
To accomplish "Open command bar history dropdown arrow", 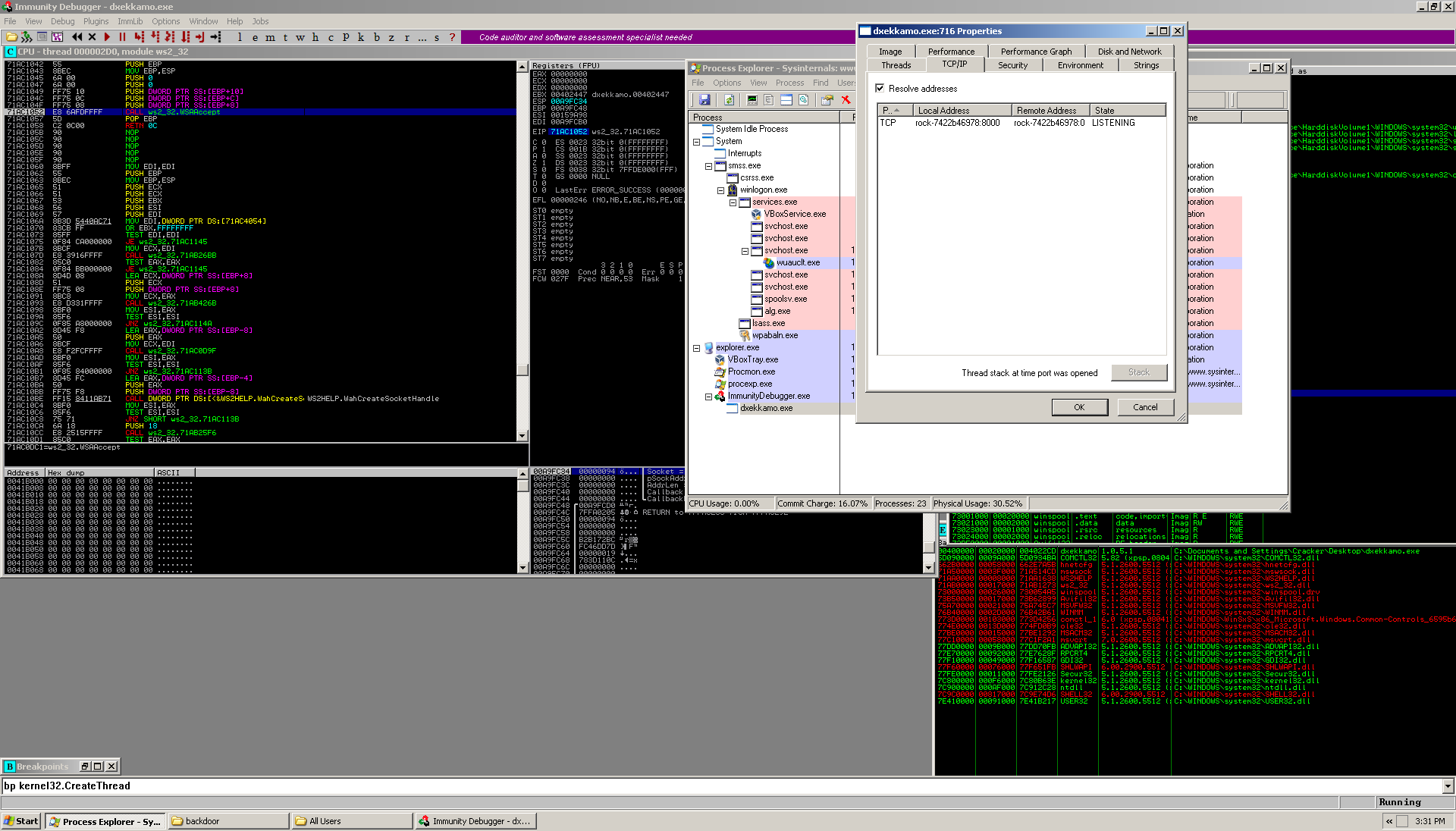I will click(x=1448, y=786).
